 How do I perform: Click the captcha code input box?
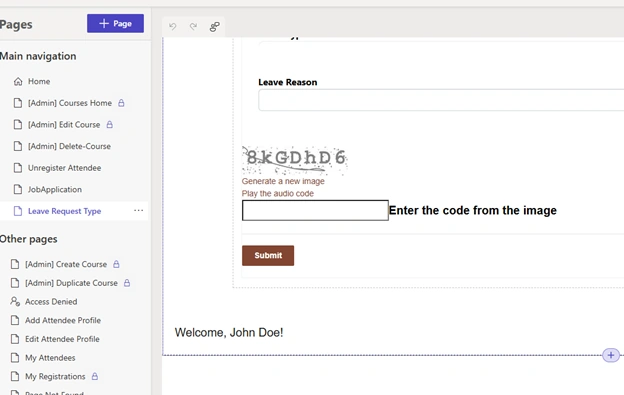pyautogui.click(x=315, y=210)
